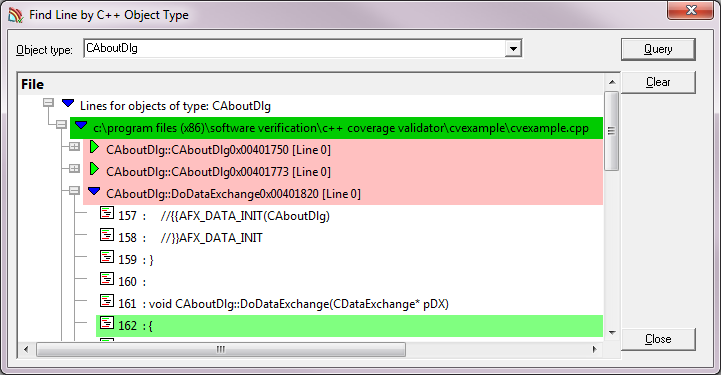This screenshot has height=375, width=721.
Task: Click the source line icon for line 161
Action: coord(107,301)
